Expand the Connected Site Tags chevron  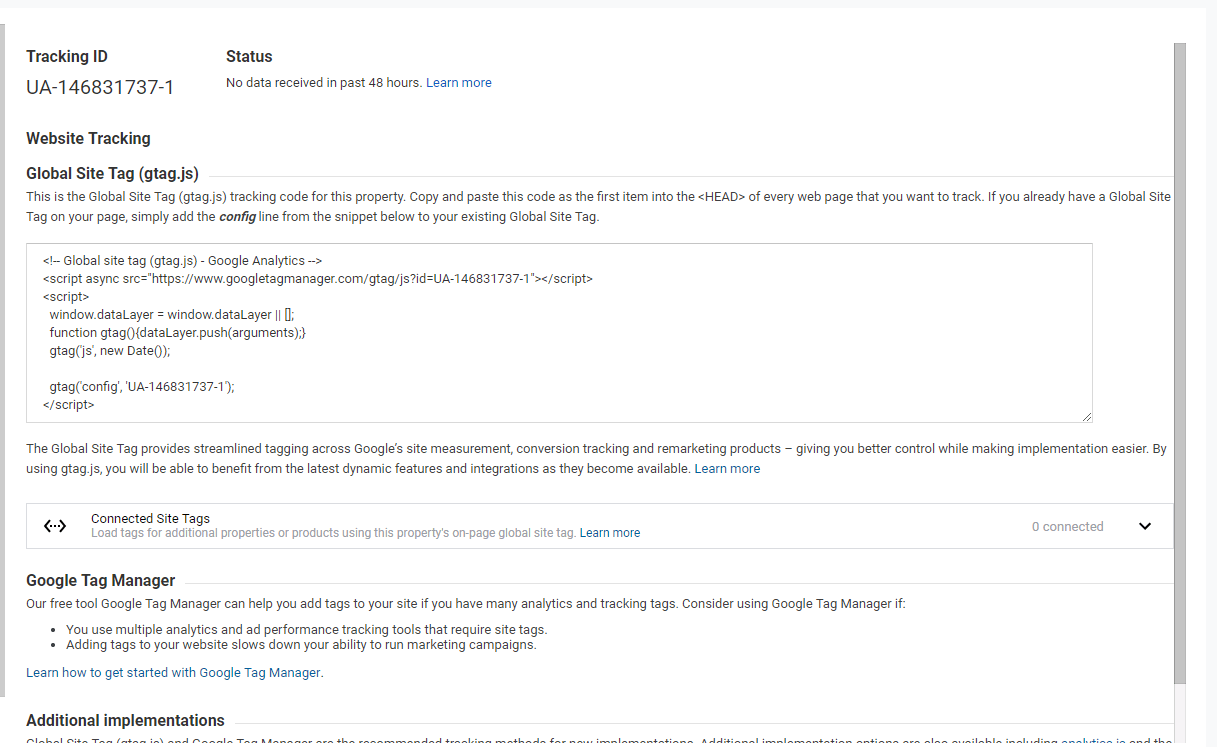point(1145,526)
